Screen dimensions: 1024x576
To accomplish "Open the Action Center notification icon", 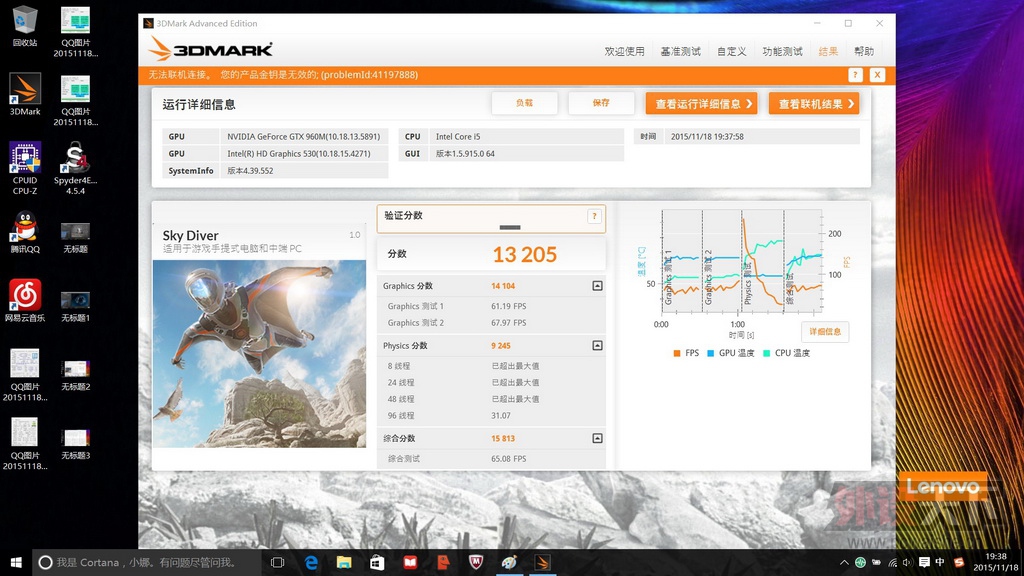I will click(924, 562).
